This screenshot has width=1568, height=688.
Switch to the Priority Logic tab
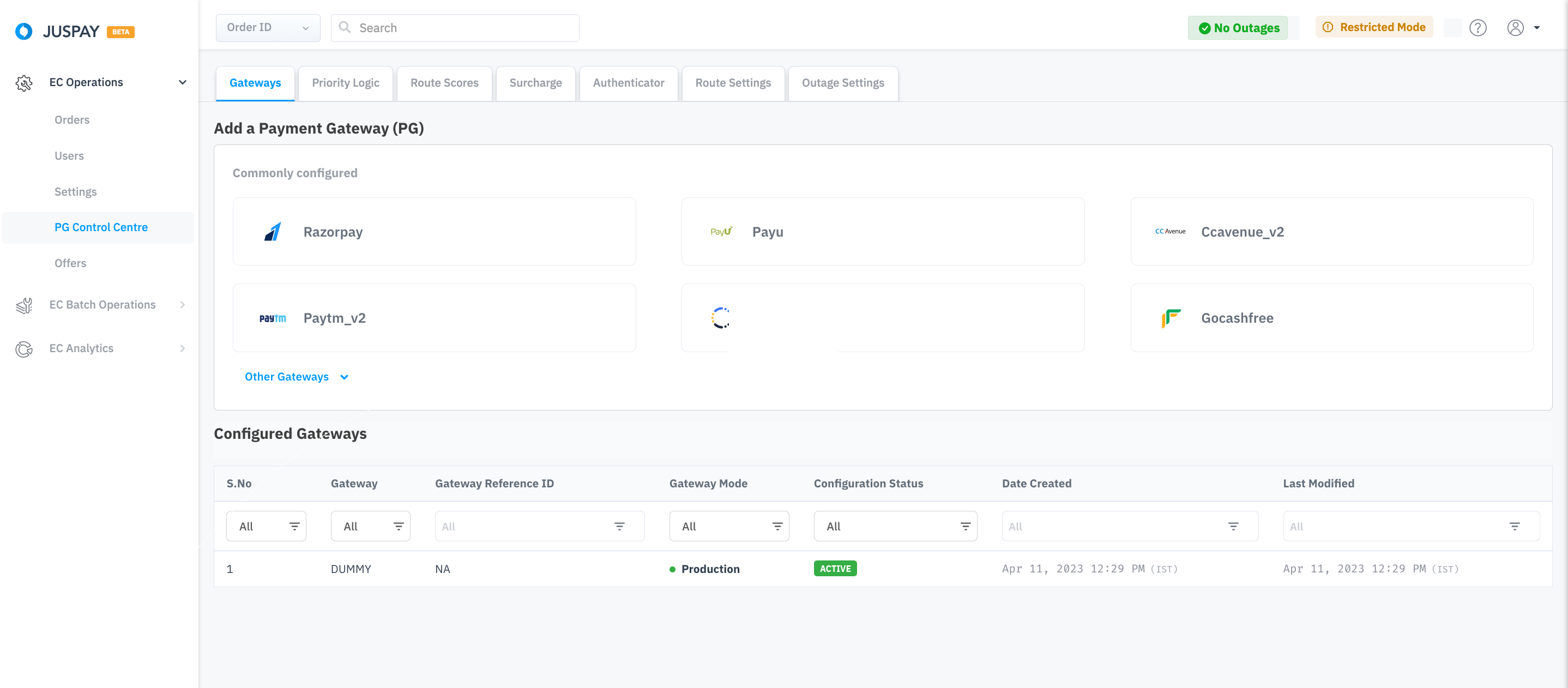point(345,83)
